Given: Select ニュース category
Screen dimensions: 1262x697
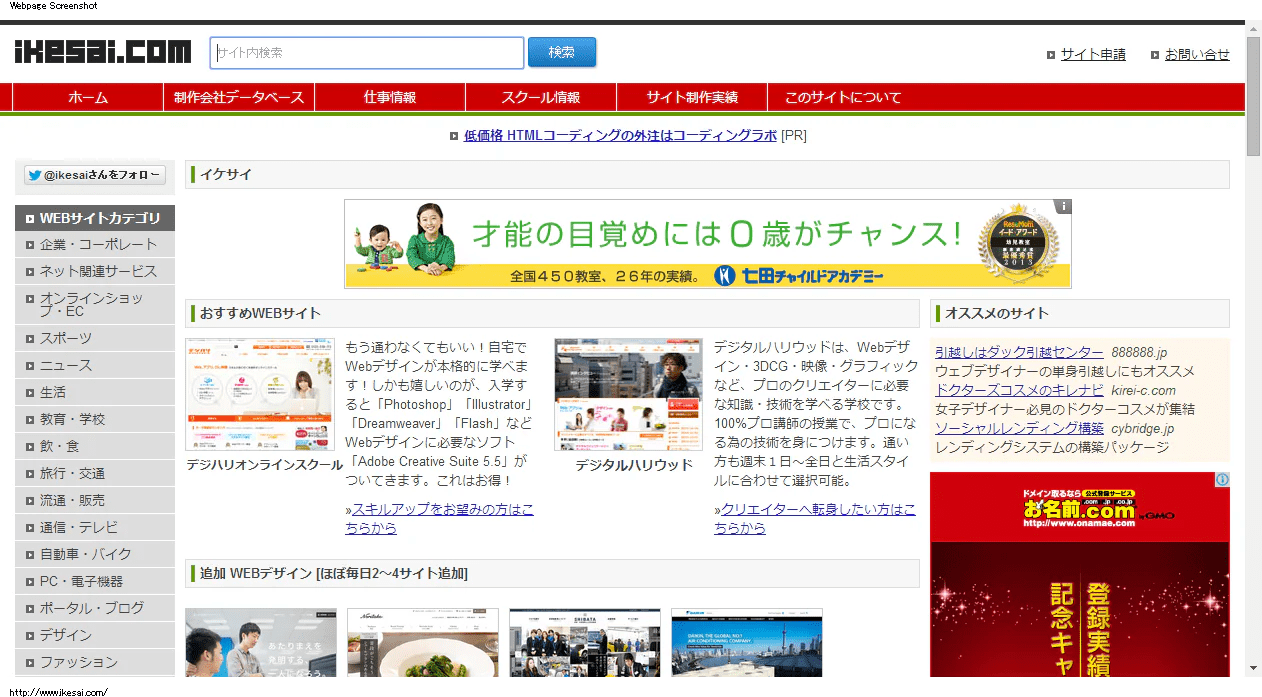Looking at the screenshot, I should [x=95, y=365].
